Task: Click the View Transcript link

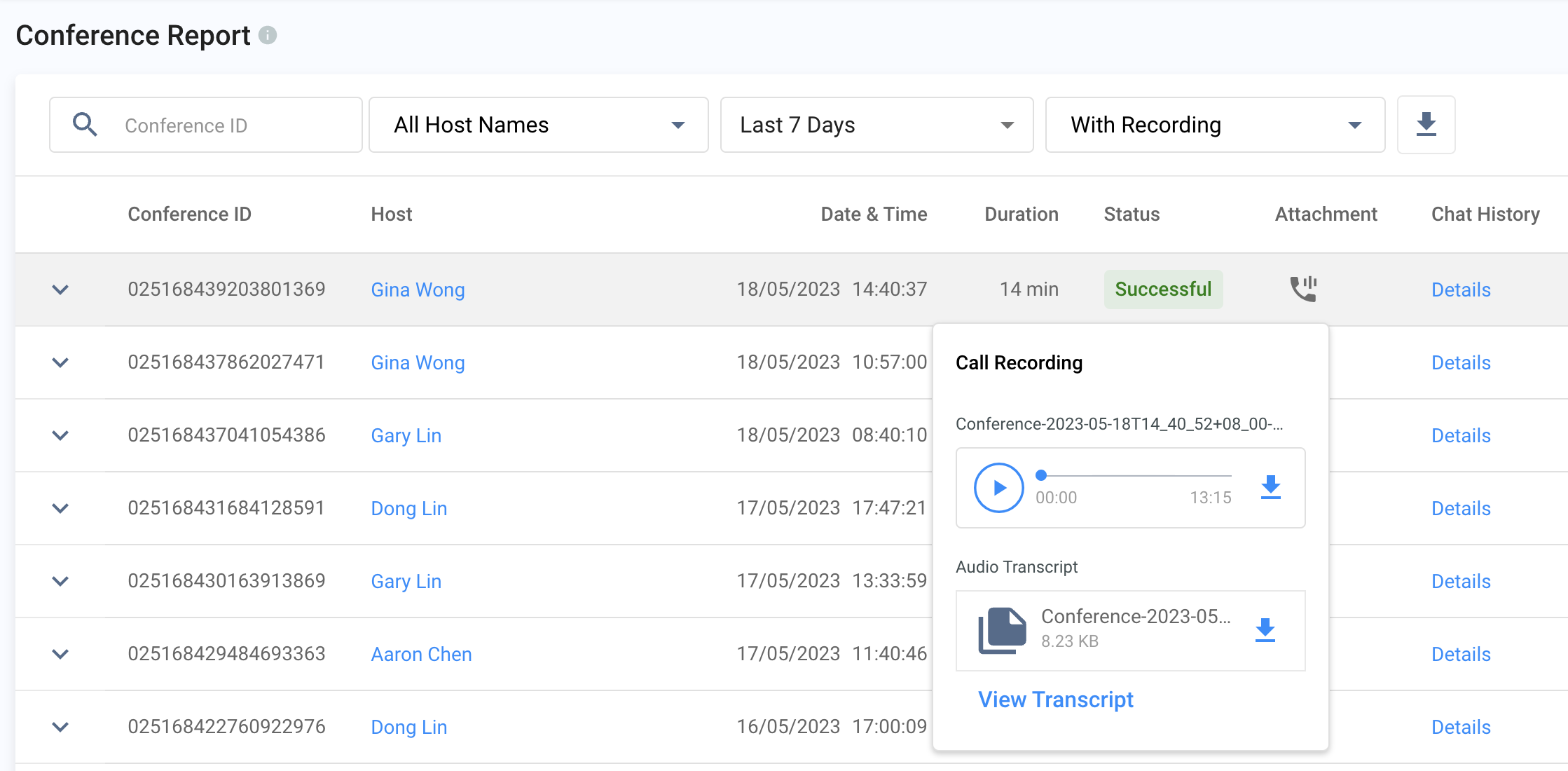Action: tap(1055, 700)
